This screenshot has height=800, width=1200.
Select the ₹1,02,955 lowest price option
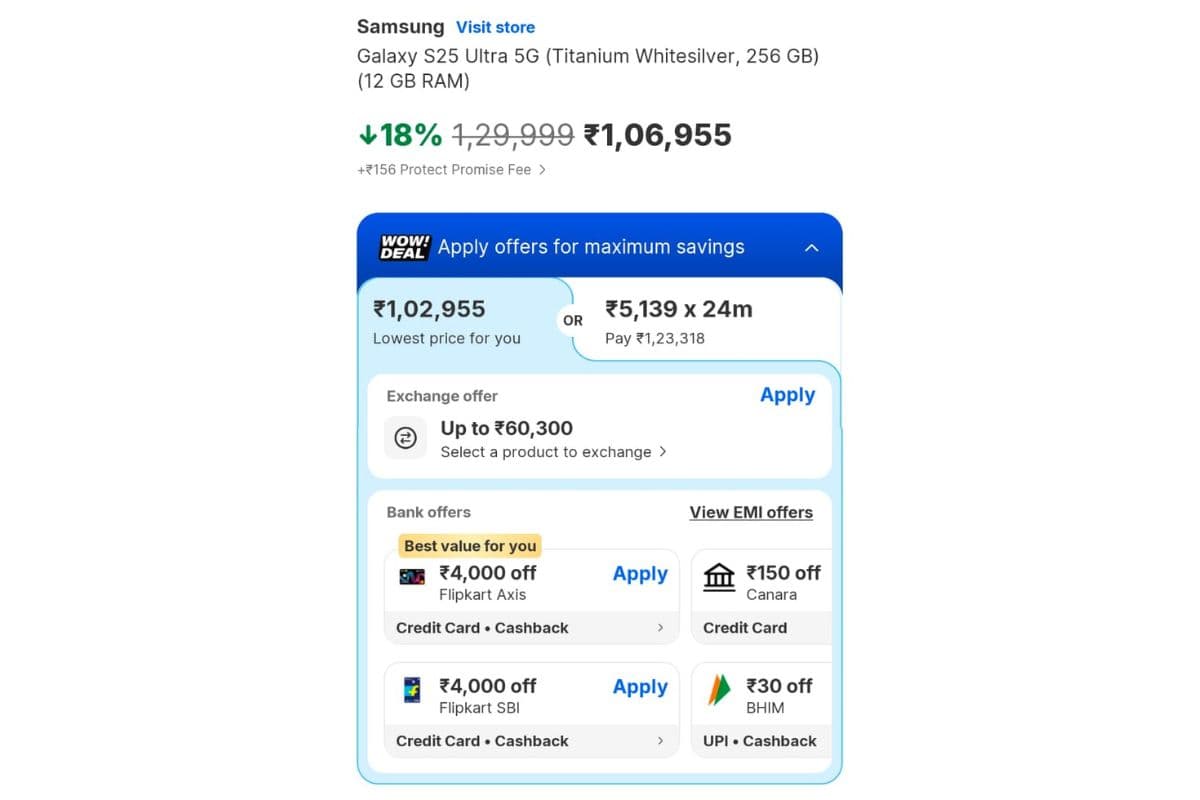point(446,321)
